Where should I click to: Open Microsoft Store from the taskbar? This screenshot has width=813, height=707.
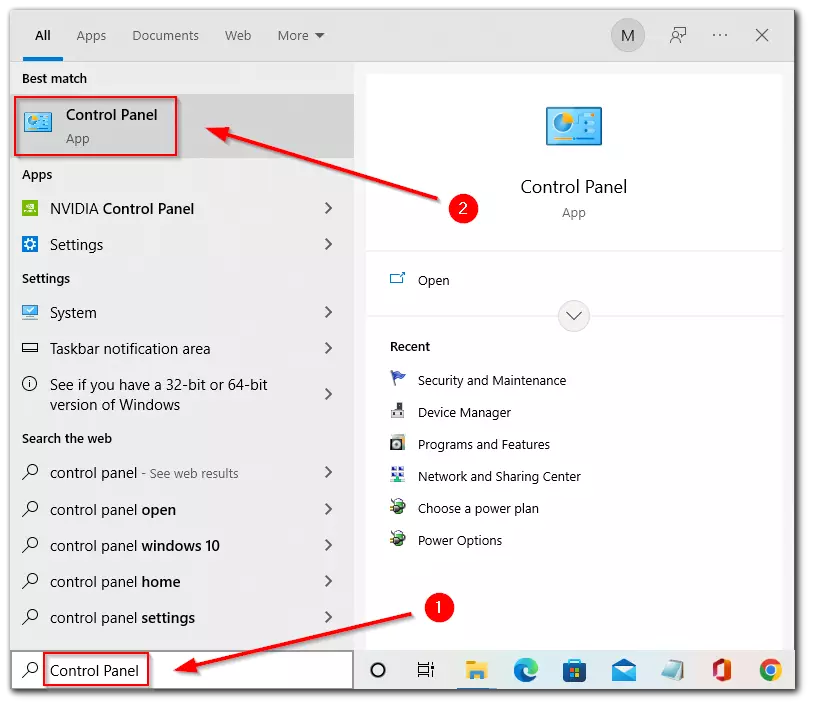click(x=574, y=670)
